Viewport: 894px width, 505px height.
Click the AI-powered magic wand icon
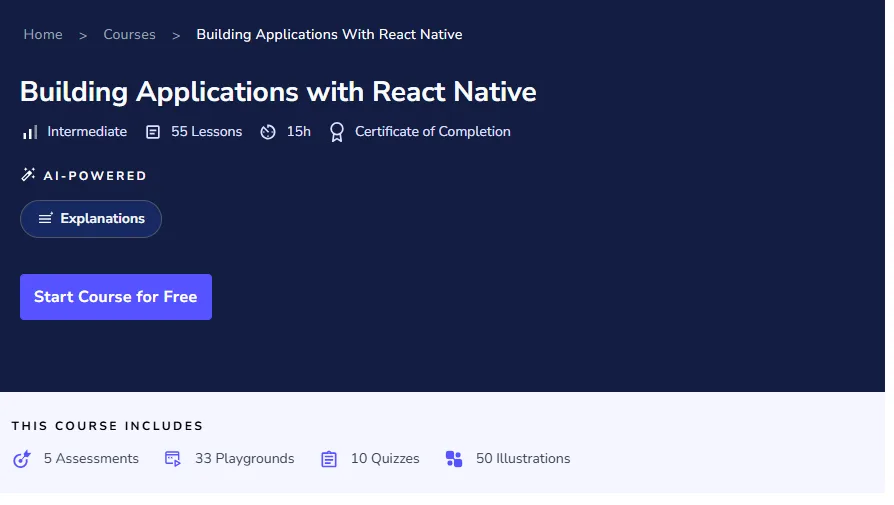[28, 175]
